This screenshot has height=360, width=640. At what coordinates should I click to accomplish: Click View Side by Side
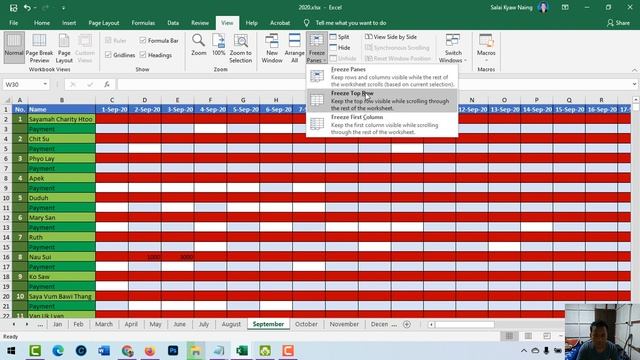point(391,37)
